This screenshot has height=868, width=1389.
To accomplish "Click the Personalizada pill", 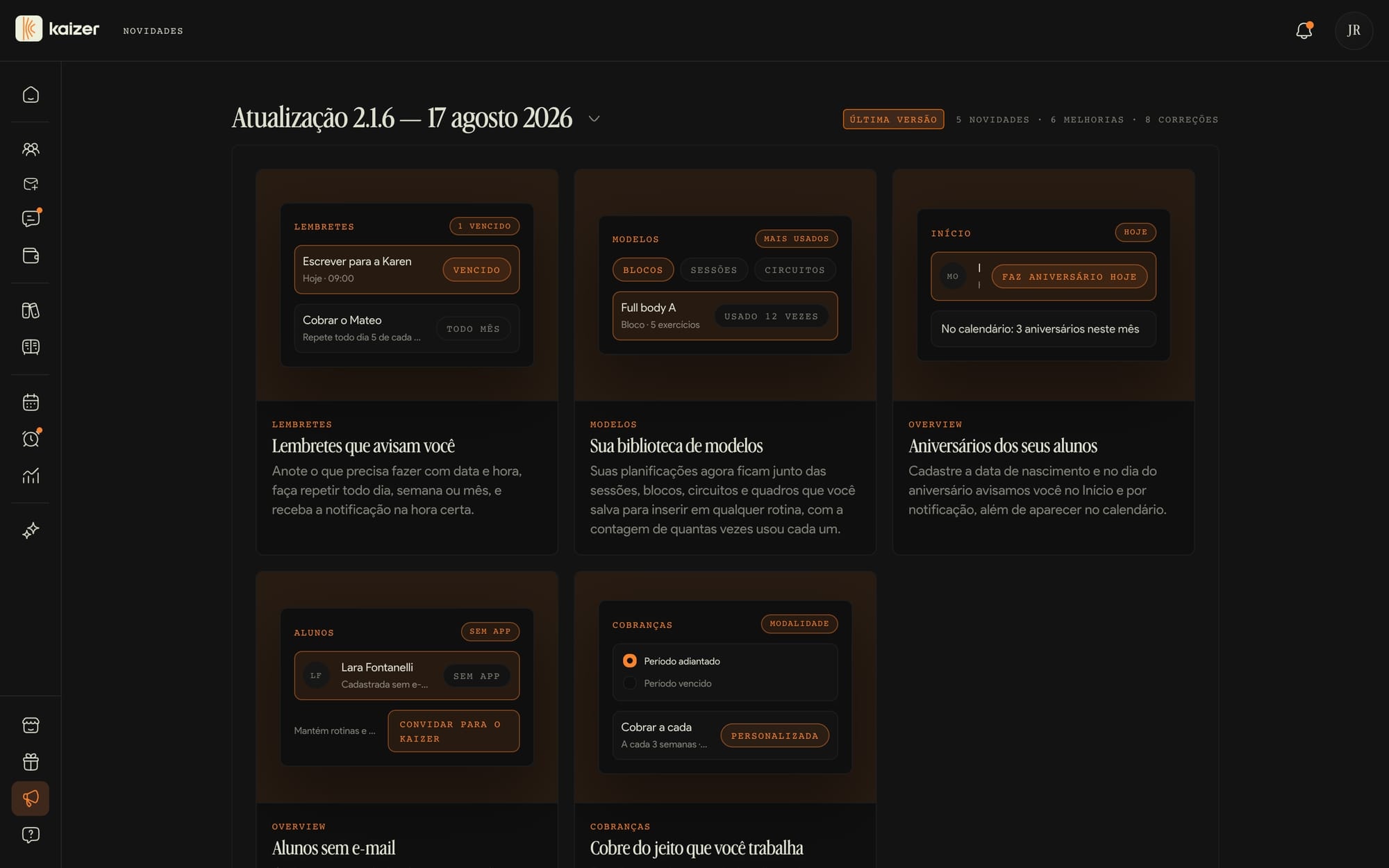I will (774, 736).
